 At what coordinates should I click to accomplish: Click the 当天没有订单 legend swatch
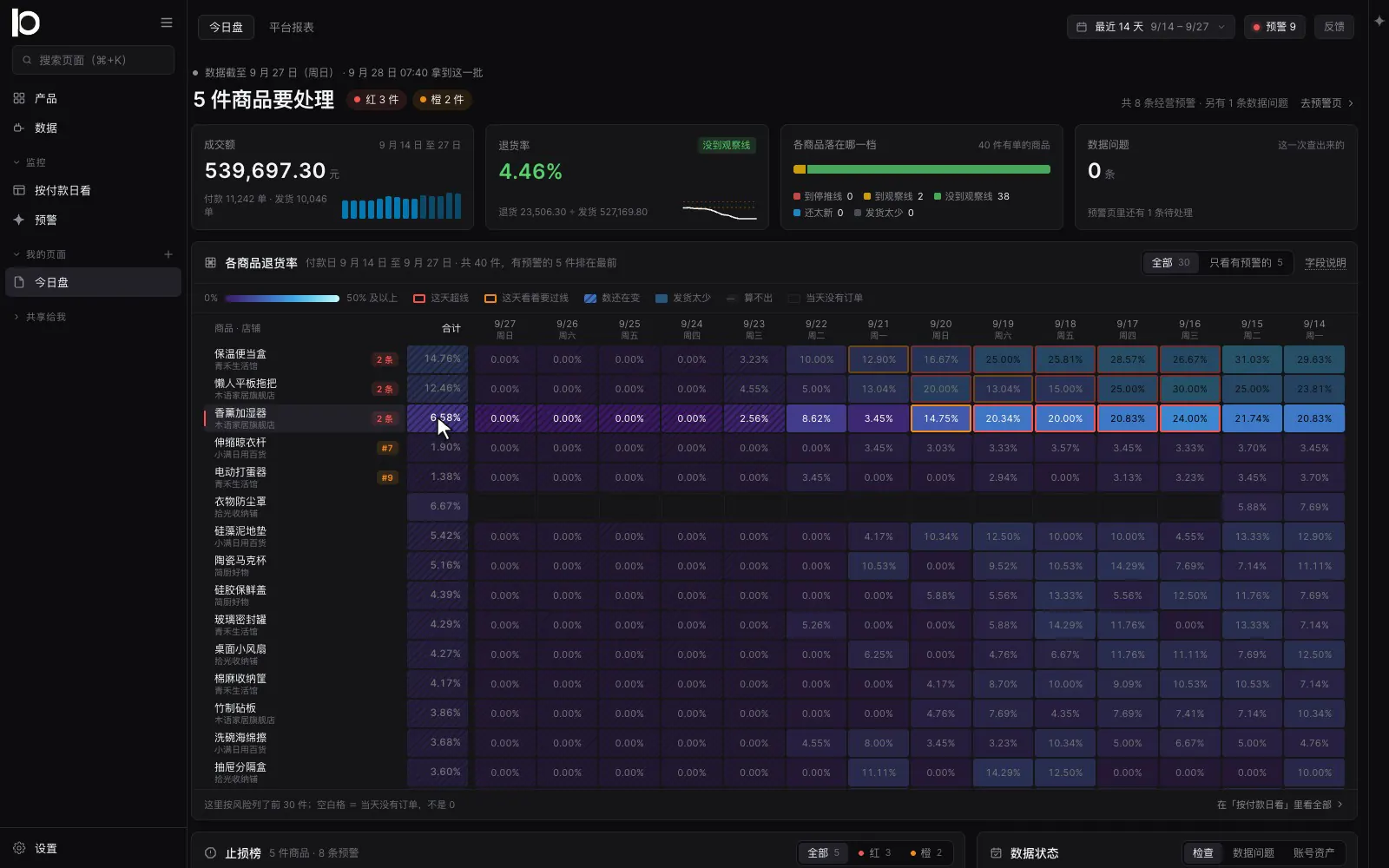(793, 298)
